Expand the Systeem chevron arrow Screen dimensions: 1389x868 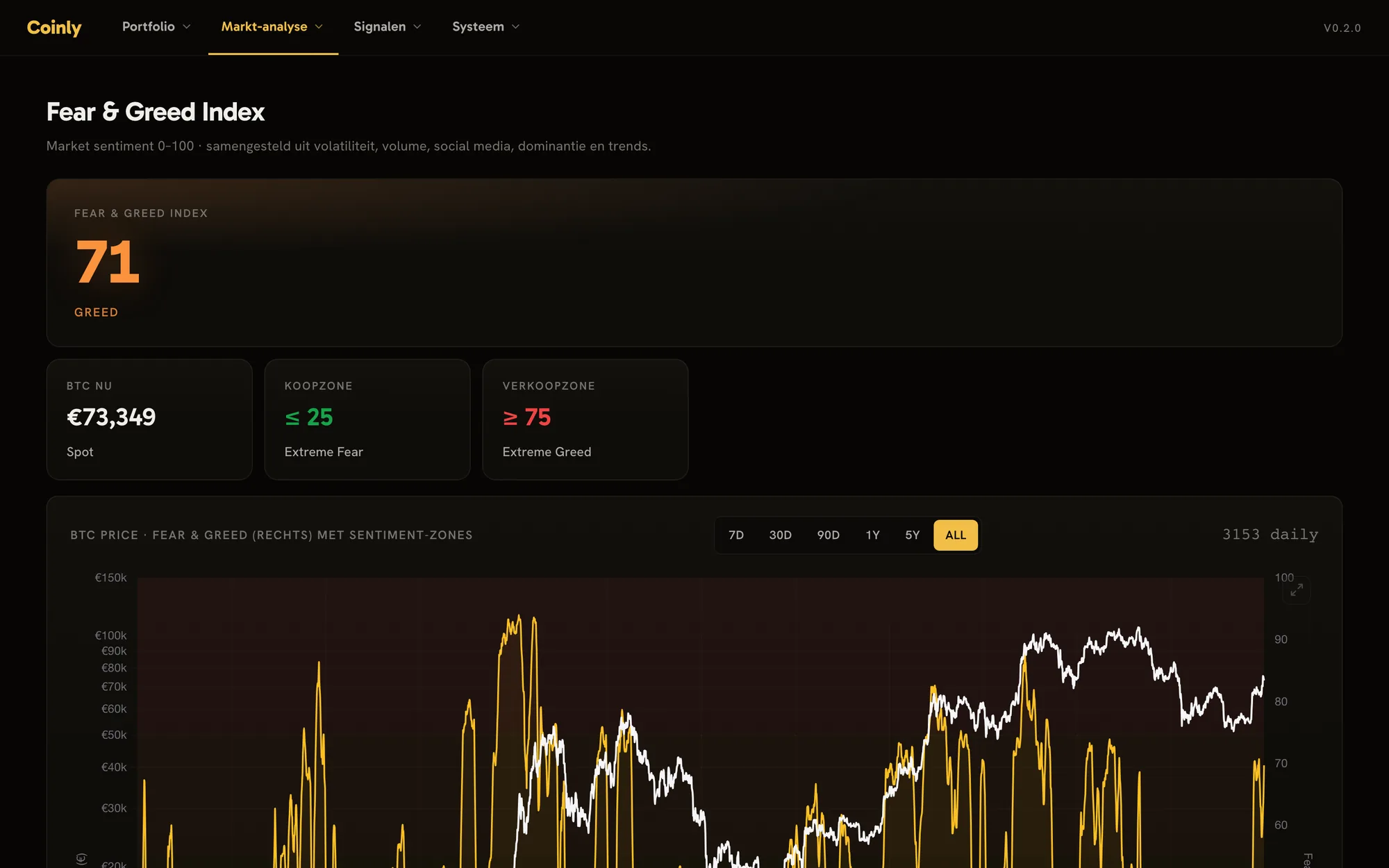coord(515,27)
